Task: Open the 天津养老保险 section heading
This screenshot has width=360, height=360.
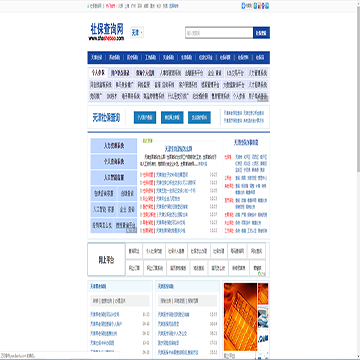Action: 98,286
